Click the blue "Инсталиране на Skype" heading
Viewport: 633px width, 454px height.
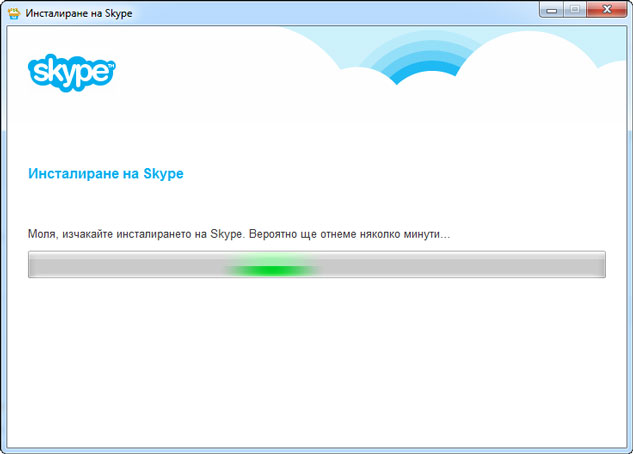tap(106, 174)
